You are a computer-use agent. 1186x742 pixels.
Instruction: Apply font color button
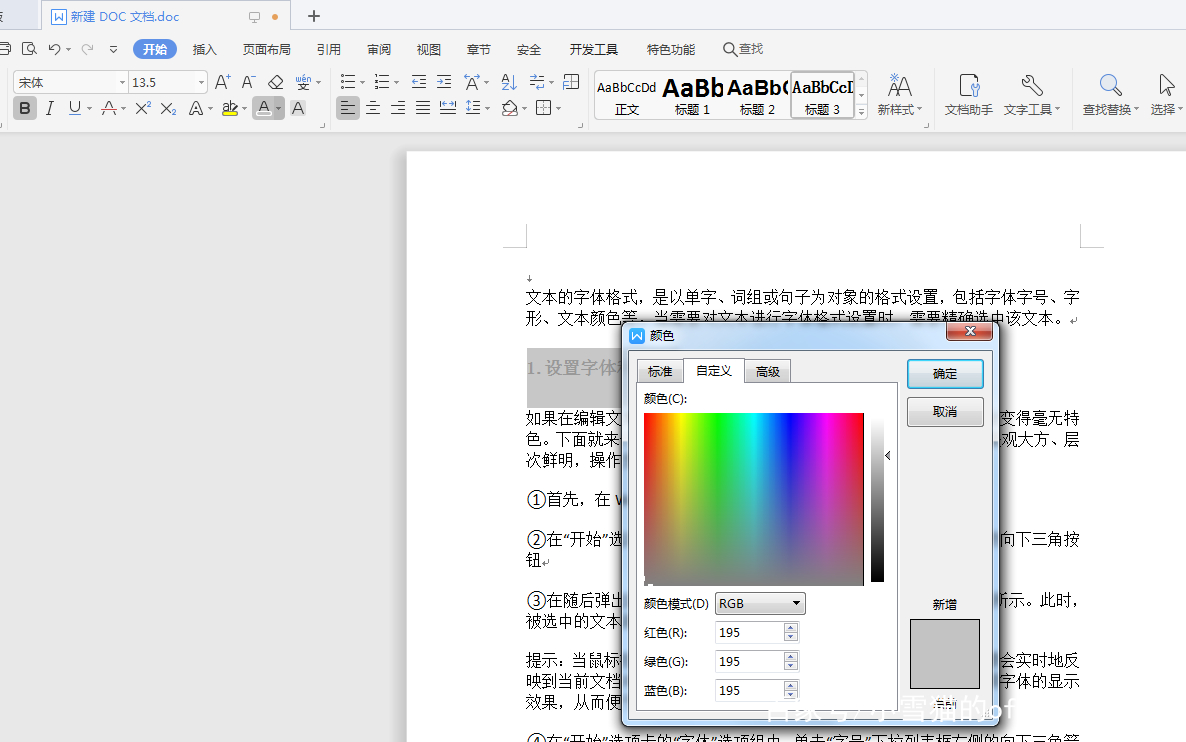point(263,108)
